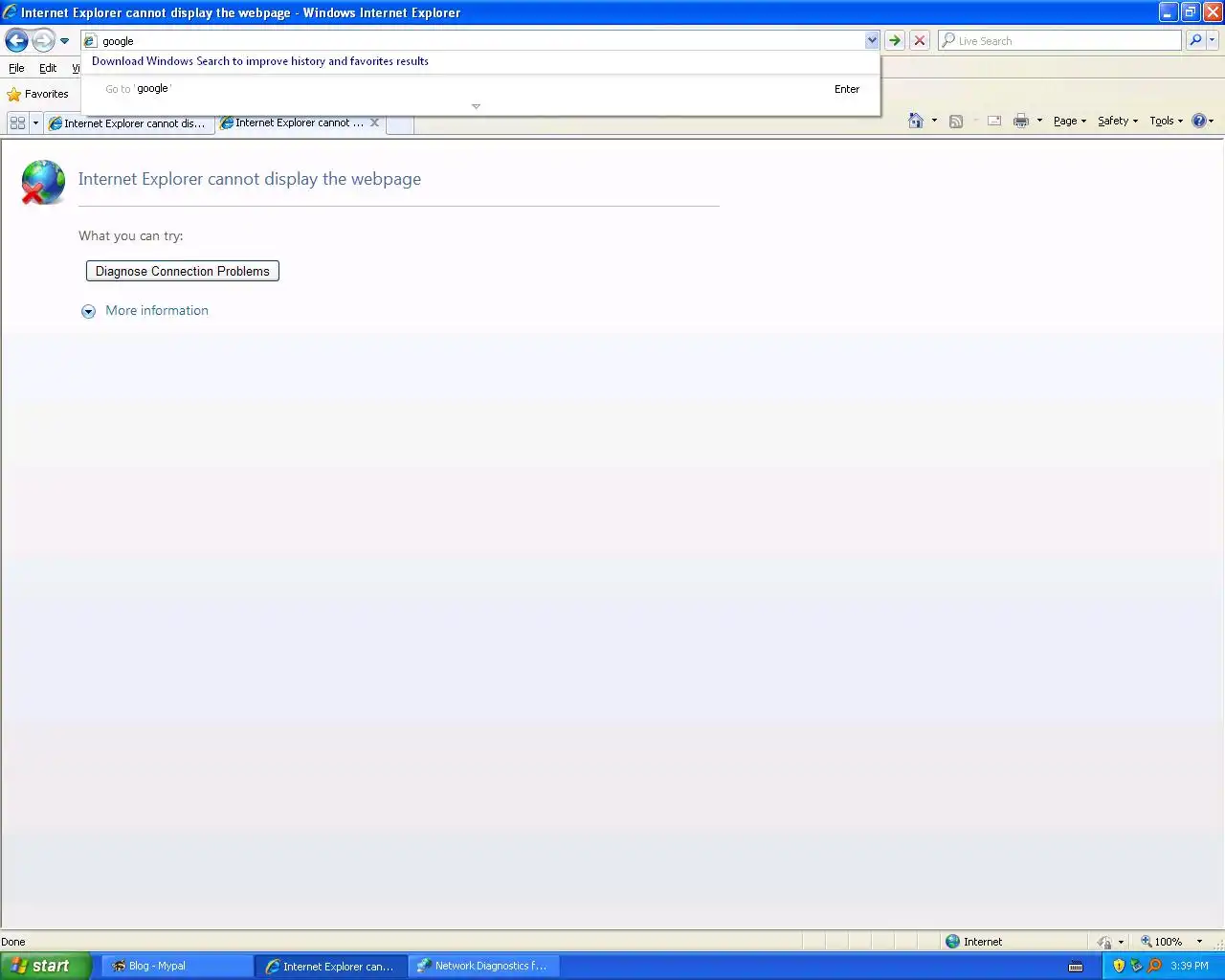Click into the address bar containing google
This screenshot has height=980, width=1225.
[x=473, y=41]
